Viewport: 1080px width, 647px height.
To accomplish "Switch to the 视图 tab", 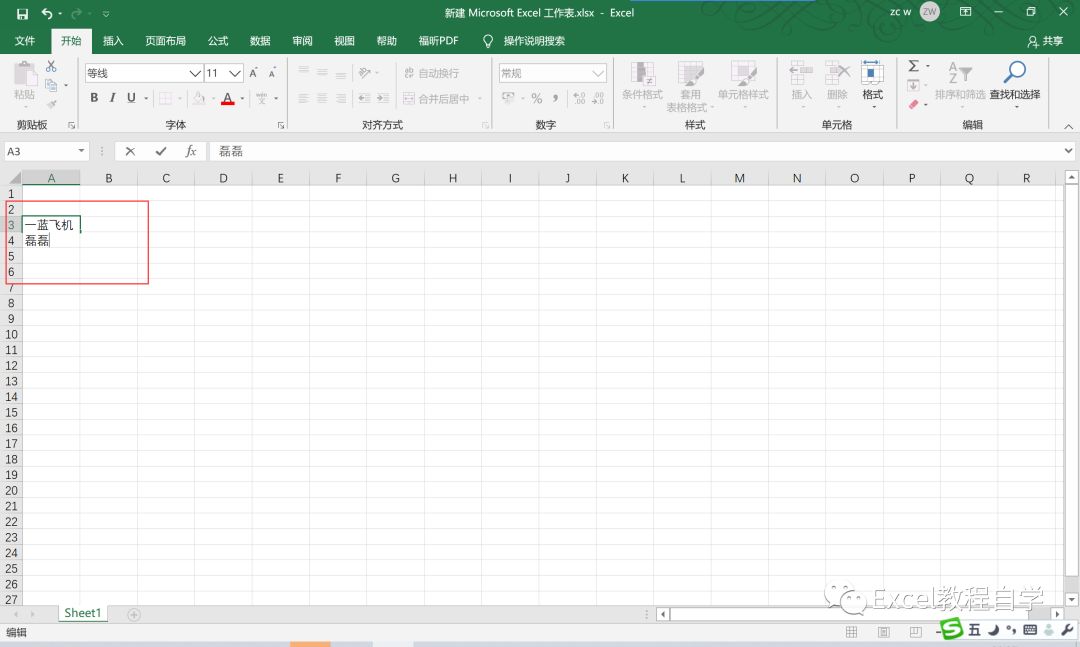I will 344,41.
